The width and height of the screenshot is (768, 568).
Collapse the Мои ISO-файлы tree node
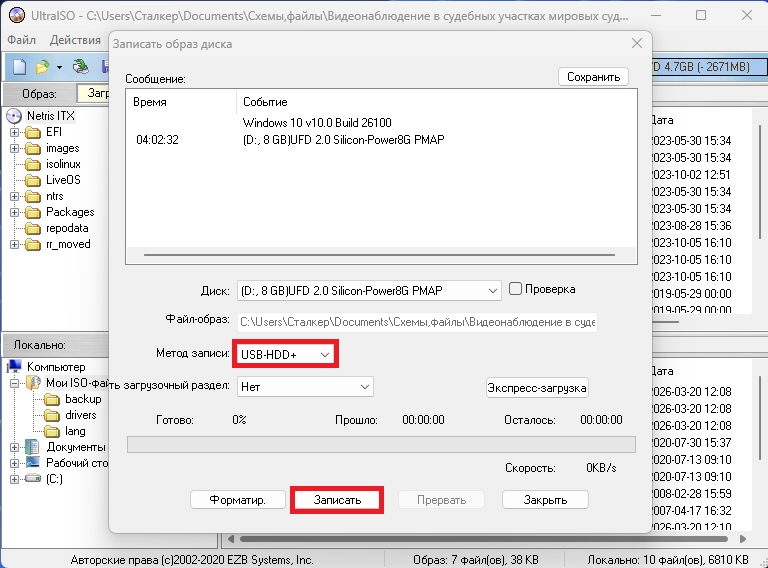click(14, 383)
